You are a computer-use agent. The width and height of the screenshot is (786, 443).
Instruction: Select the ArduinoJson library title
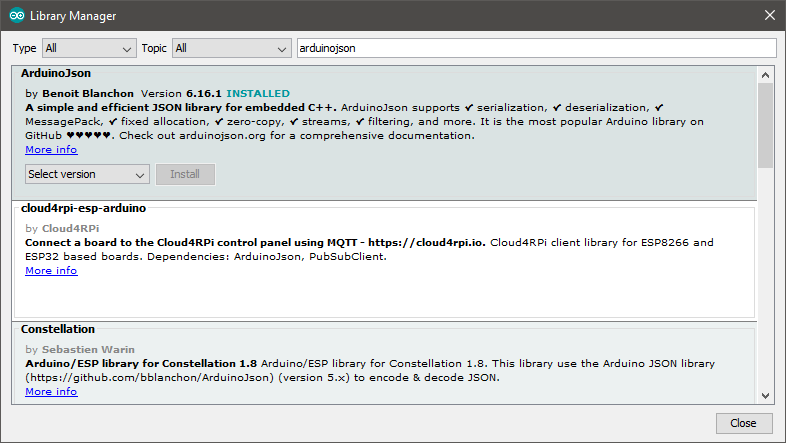coord(56,73)
